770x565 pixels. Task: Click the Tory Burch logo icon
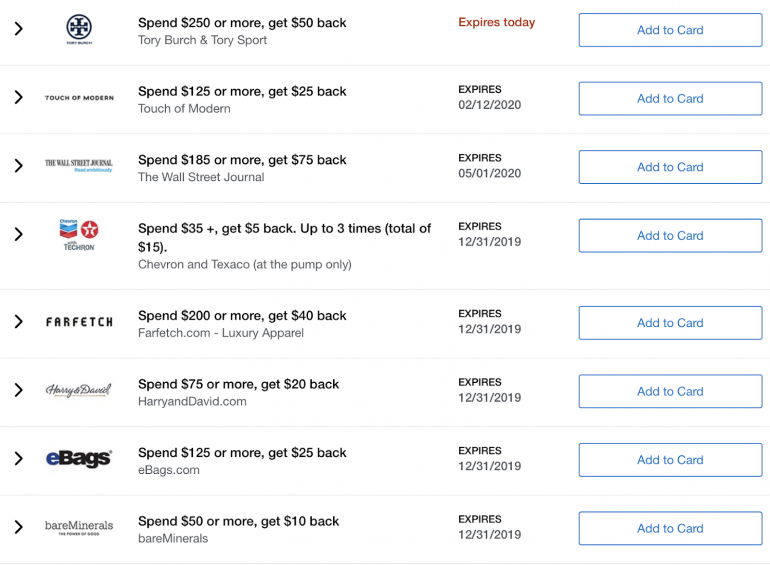tap(79, 29)
